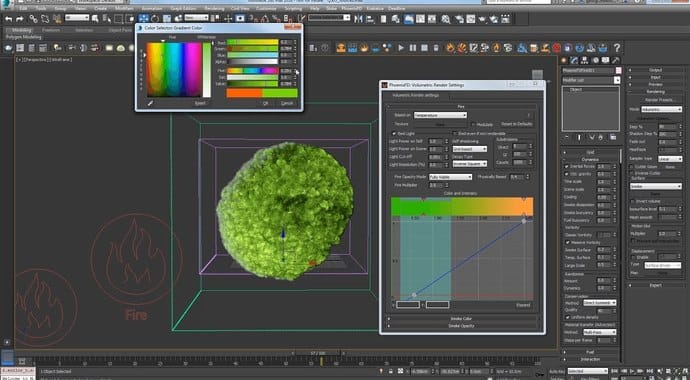Screen dimensions: 690x380
Task: Click the teapot Render Production icon
Action: point(483,18)
